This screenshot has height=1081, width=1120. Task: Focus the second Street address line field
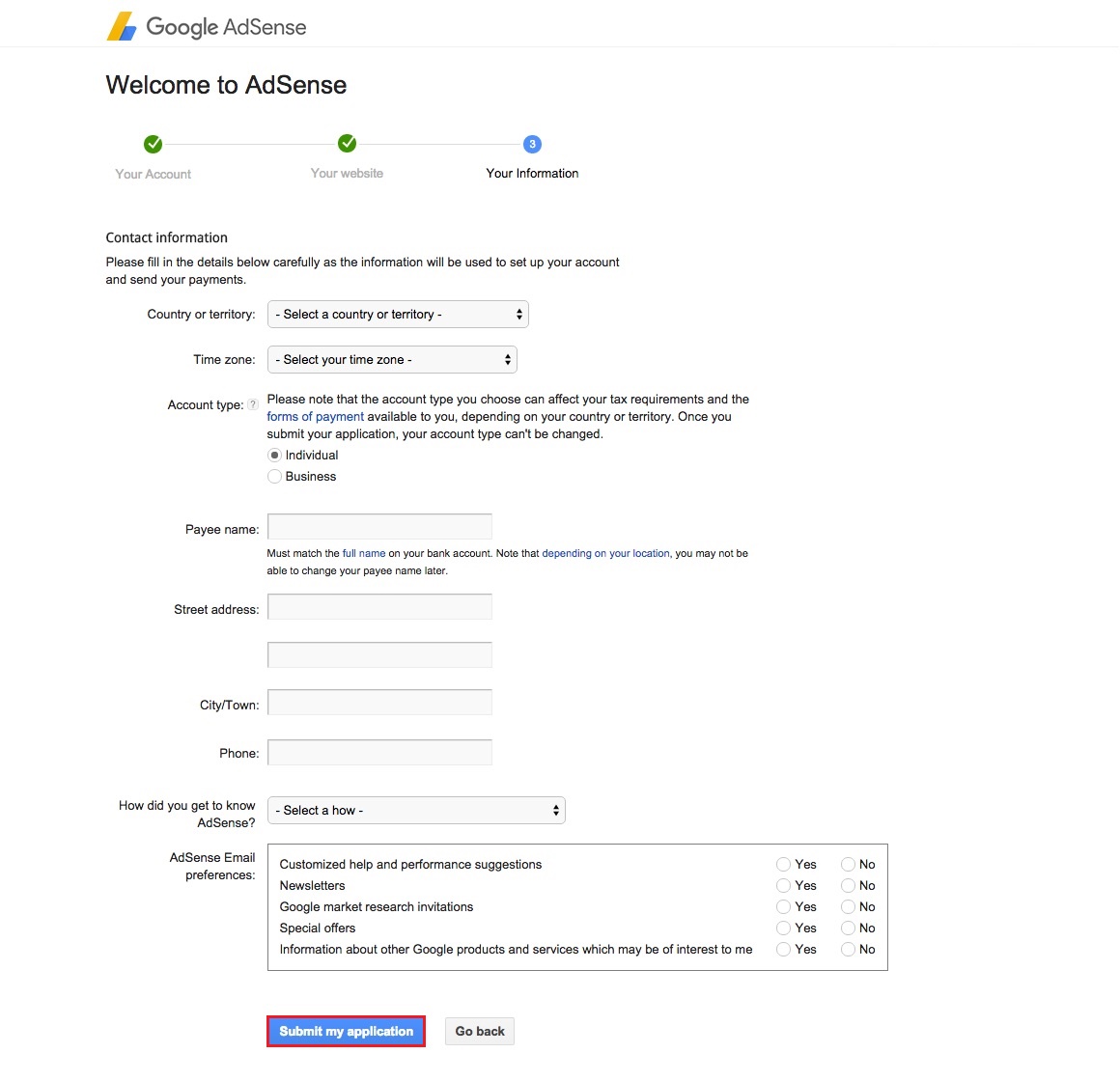tap(380, 654)
